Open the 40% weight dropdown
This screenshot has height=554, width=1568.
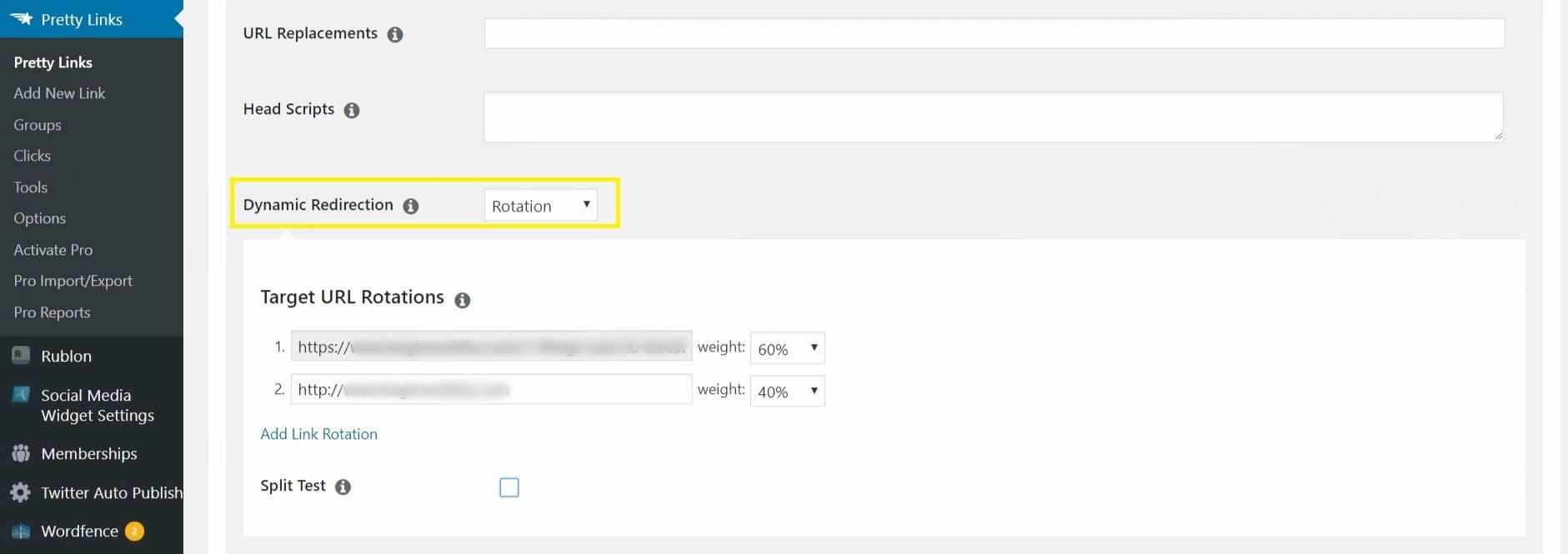(x=787, y=391)
